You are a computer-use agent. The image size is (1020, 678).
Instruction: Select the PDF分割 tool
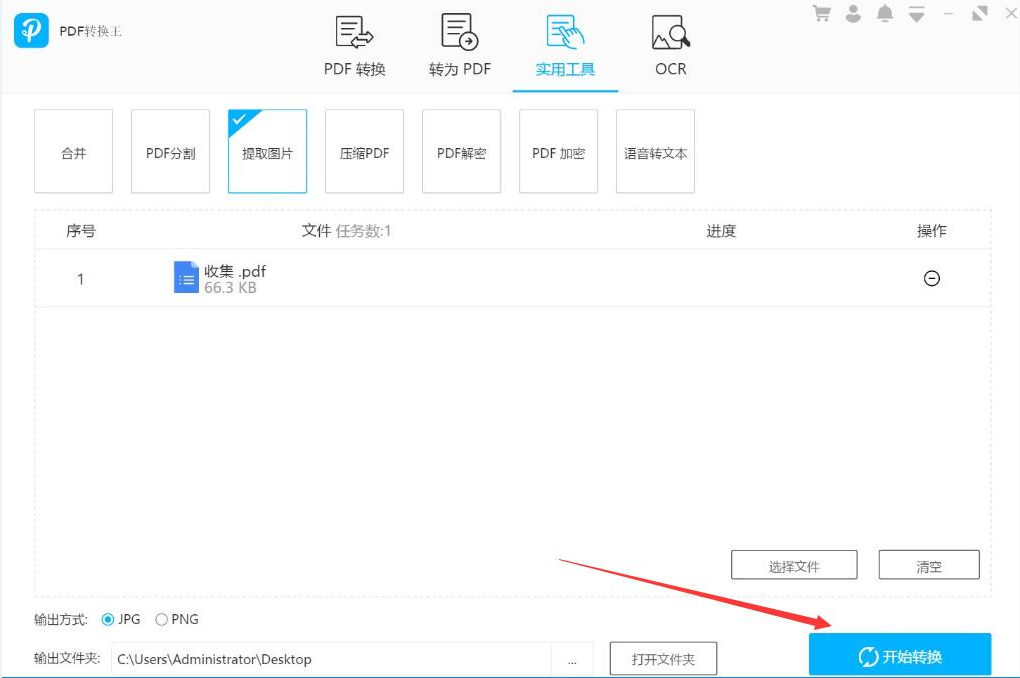pyautogui.click(x=170, y=152)
